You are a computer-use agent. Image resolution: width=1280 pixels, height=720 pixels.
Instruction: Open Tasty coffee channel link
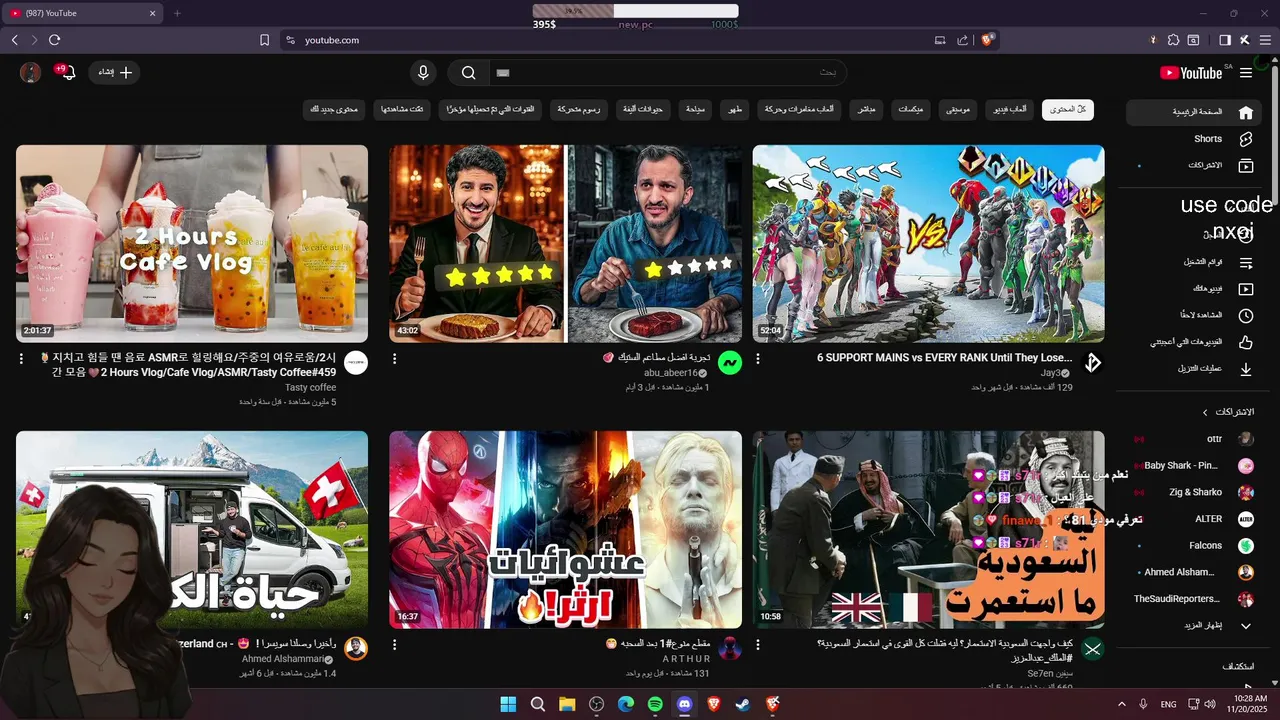coord(311,387)
